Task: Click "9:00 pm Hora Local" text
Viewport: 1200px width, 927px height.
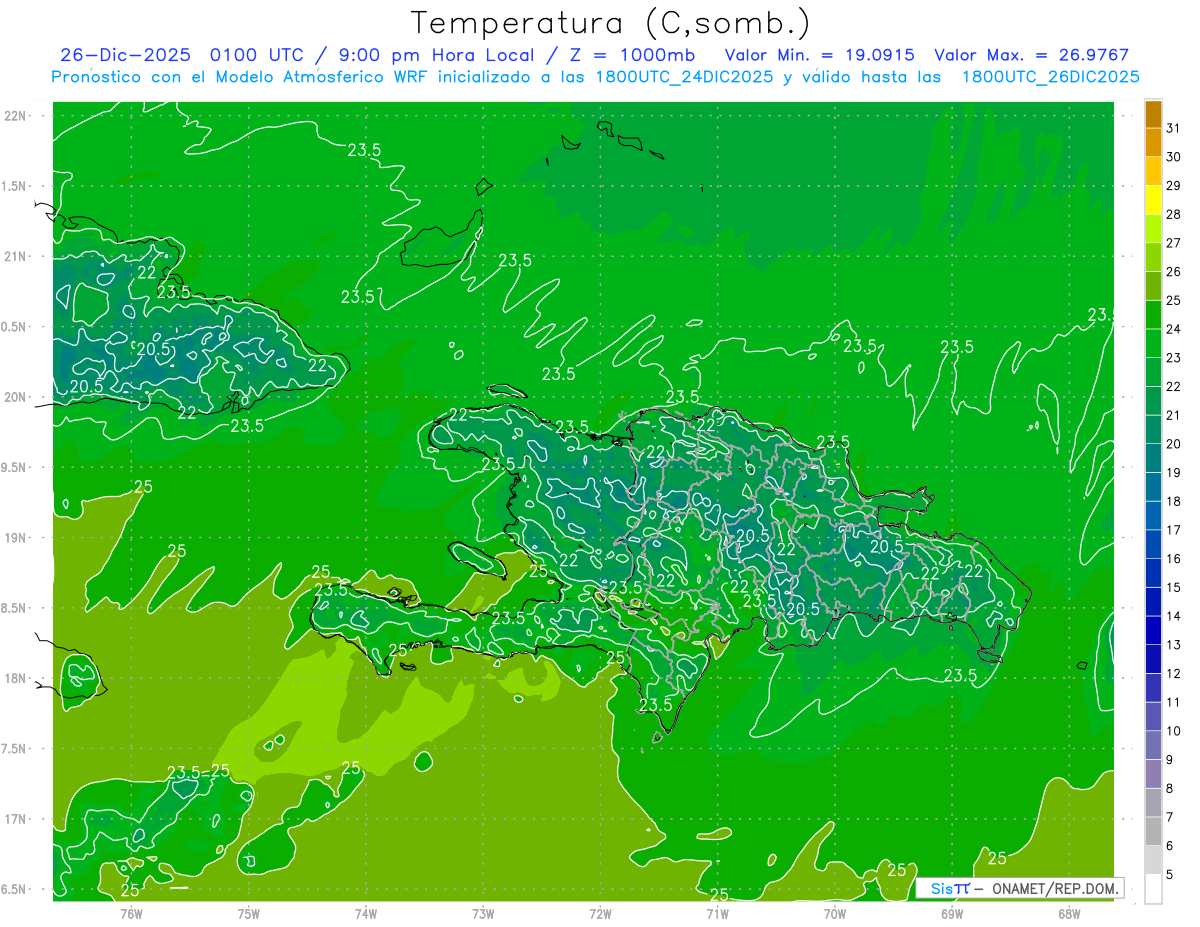Action: tap(442, 55)
